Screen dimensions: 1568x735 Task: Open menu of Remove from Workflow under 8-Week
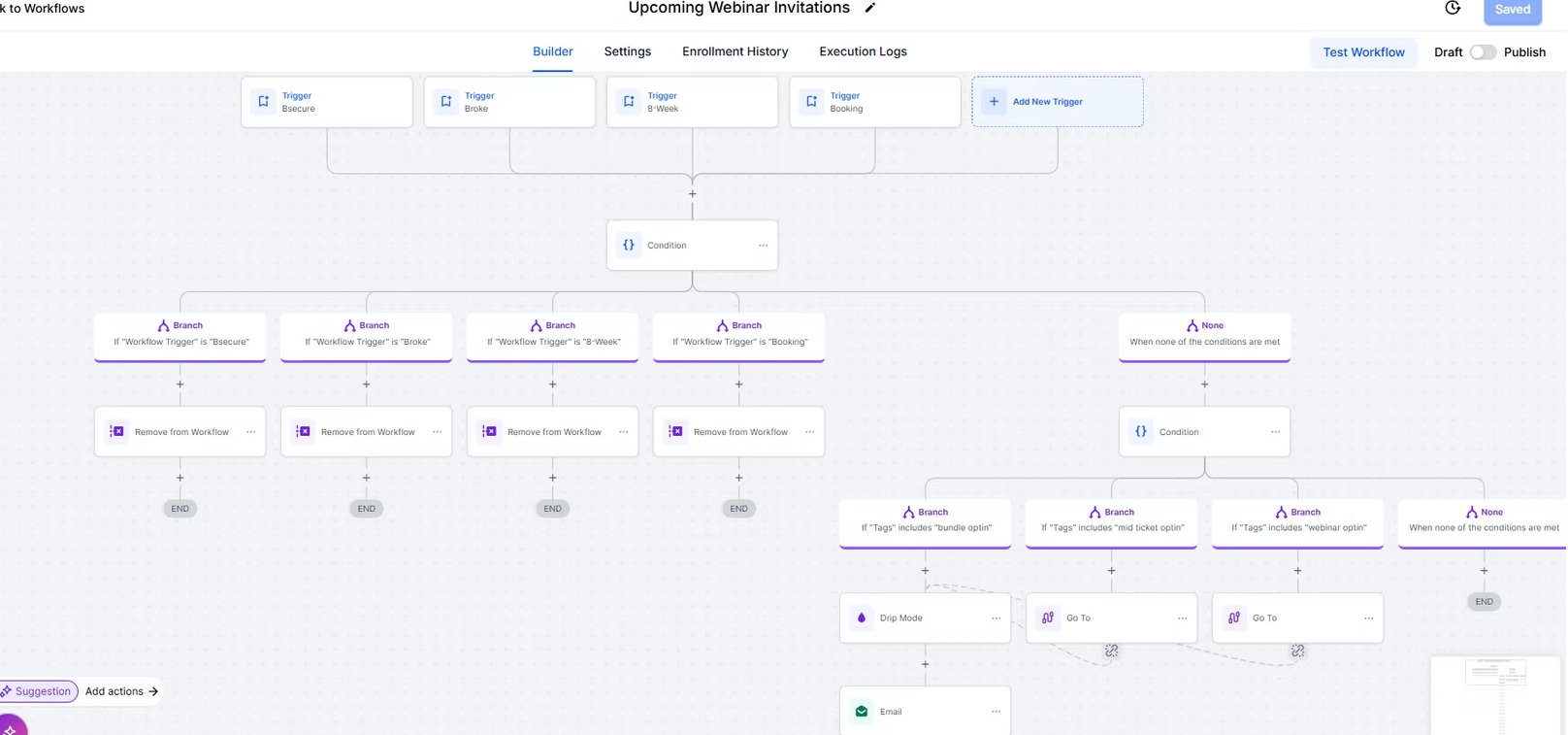pyautogui.click(x=624, y=432)
